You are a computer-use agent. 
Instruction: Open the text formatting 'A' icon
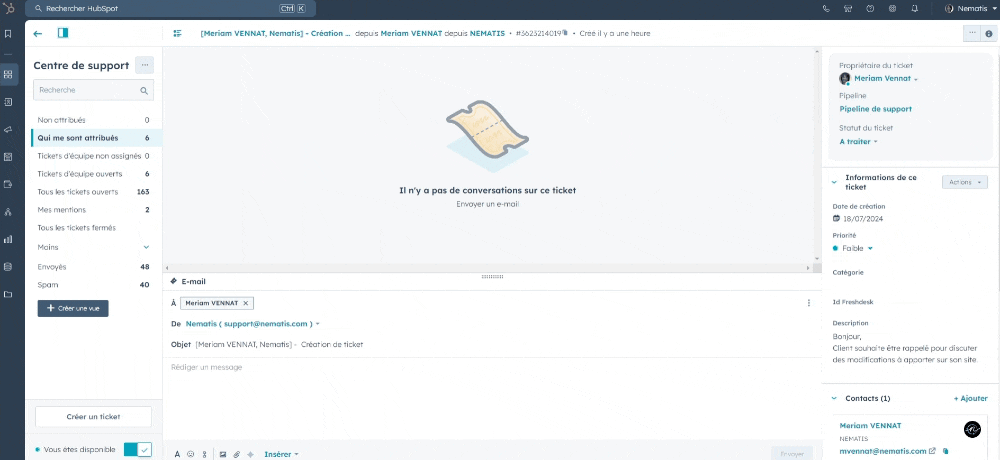(178, 454)
